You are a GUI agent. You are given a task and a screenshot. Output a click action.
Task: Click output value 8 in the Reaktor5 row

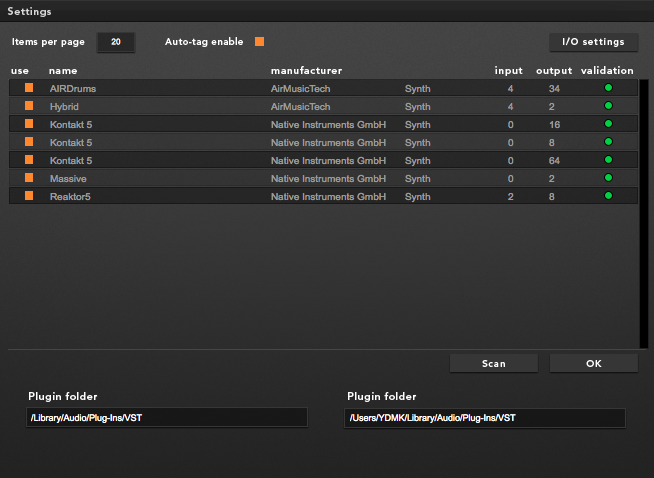[551, 196]
